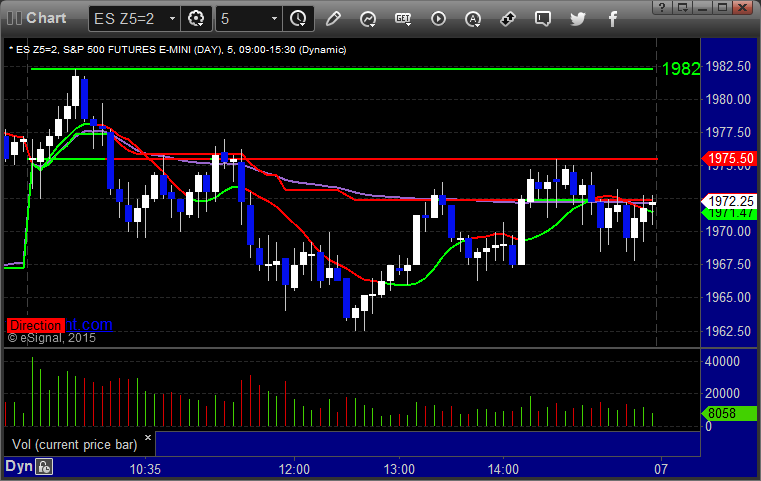The image size is (761, 481).
Task: Open the Direction website link
Action: [60, 325]
